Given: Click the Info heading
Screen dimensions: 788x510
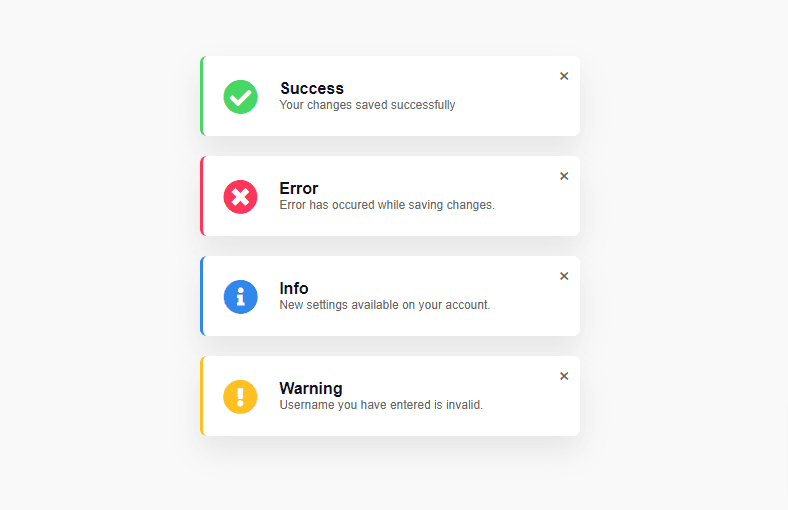Looking at the screenshot, I should pos(293,288).
